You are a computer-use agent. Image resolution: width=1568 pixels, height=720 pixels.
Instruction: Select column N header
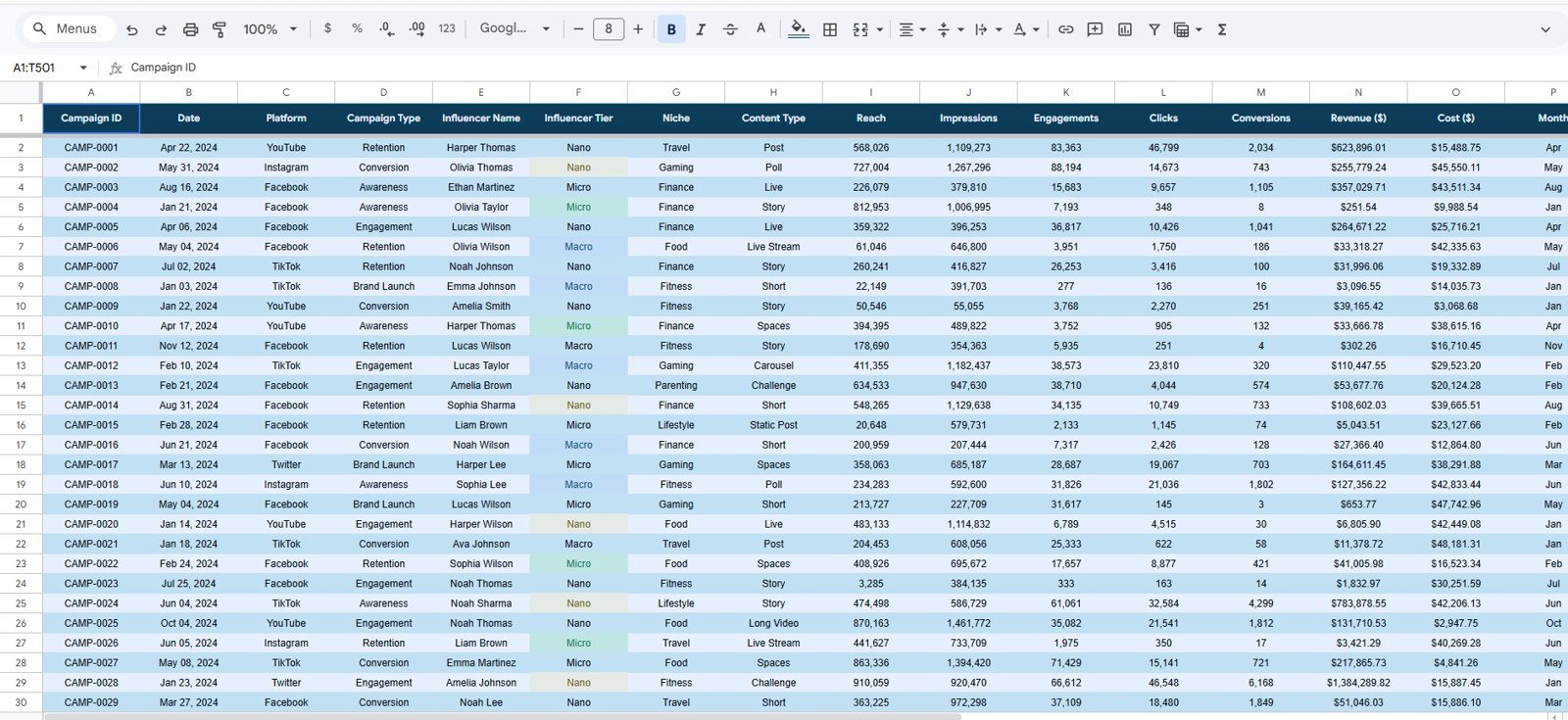pos(1358,92)
